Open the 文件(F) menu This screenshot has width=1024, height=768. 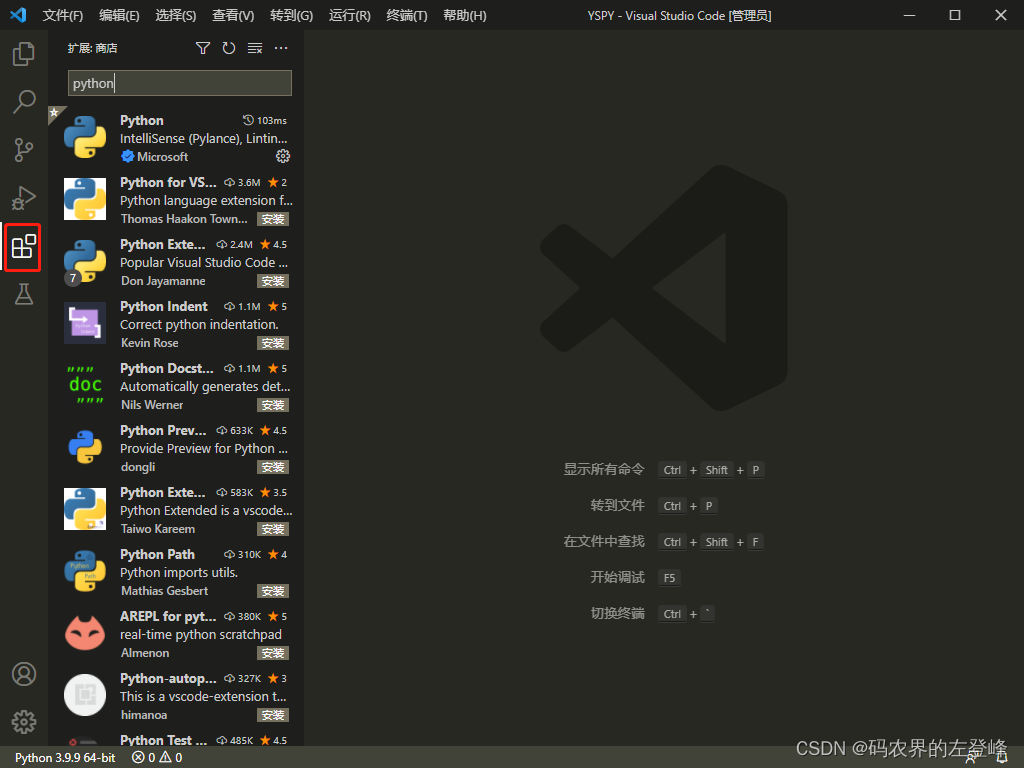63,15
